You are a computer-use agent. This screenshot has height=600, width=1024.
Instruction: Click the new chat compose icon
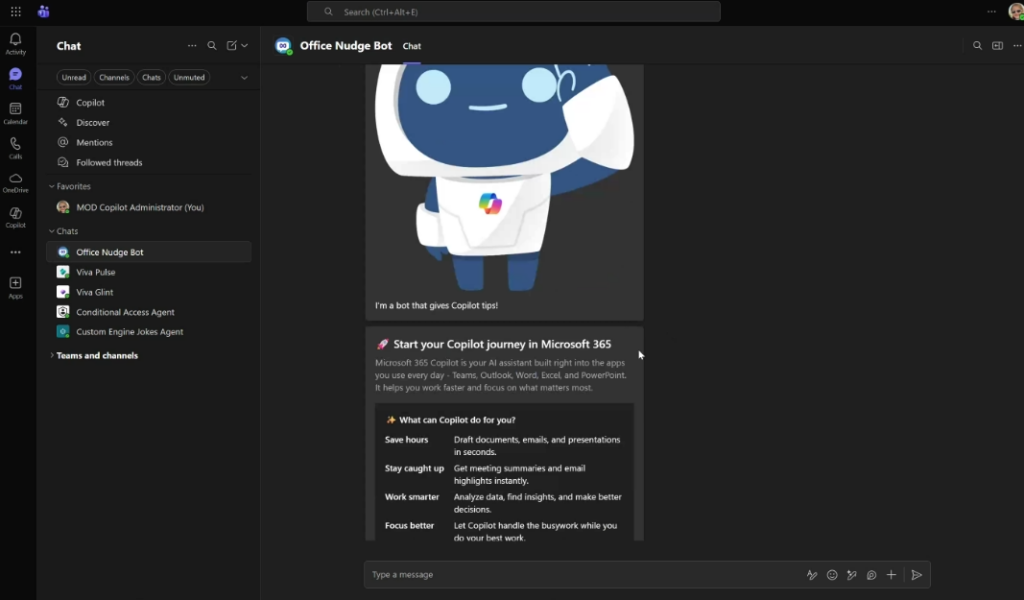pyautogui.click(x=232, y=46)
